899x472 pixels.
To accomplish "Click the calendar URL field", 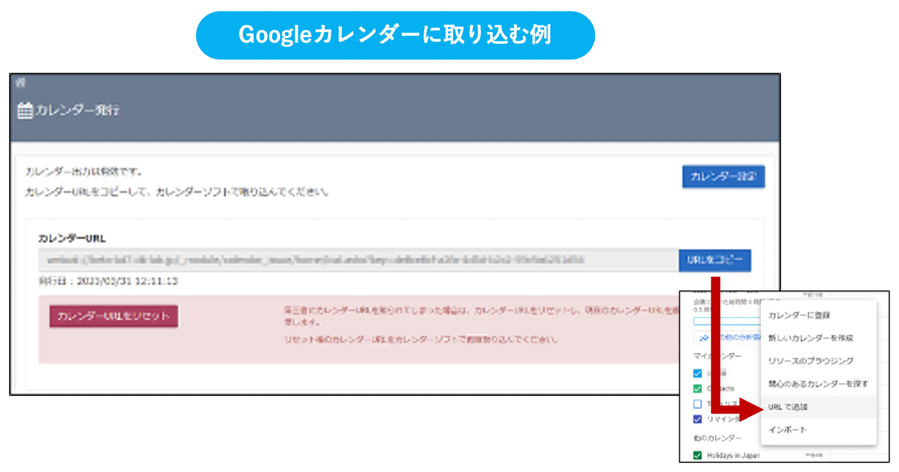I will click(358, 260).
